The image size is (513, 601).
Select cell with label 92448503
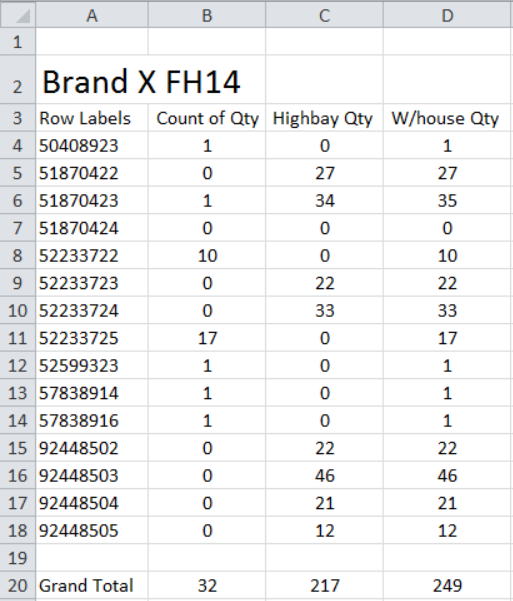[x=92, y=476]
